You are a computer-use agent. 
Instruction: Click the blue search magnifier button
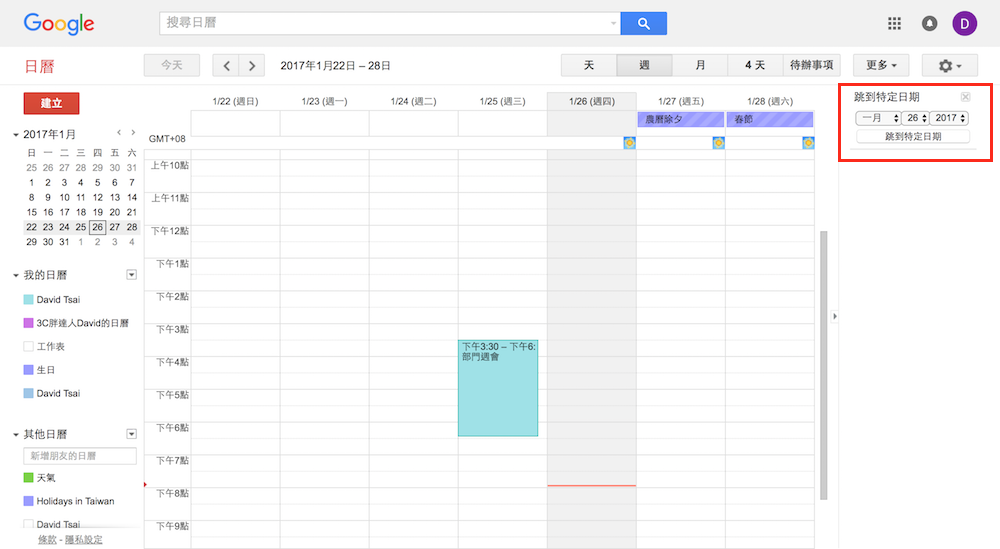[x=643, y=23]
